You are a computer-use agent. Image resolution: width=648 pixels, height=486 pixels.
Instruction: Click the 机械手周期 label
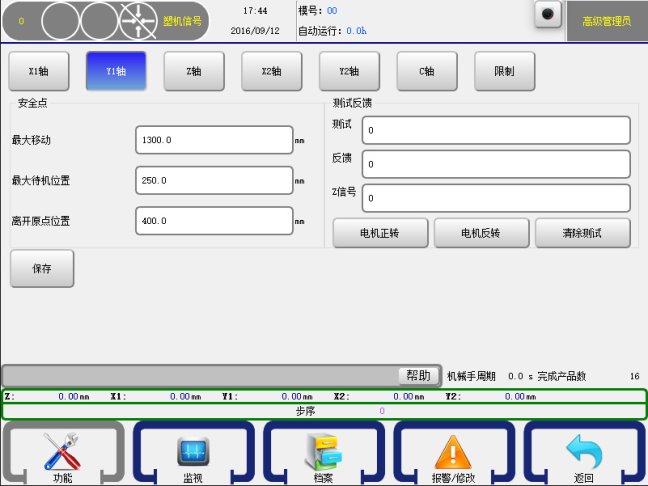[x=471, y=376]
